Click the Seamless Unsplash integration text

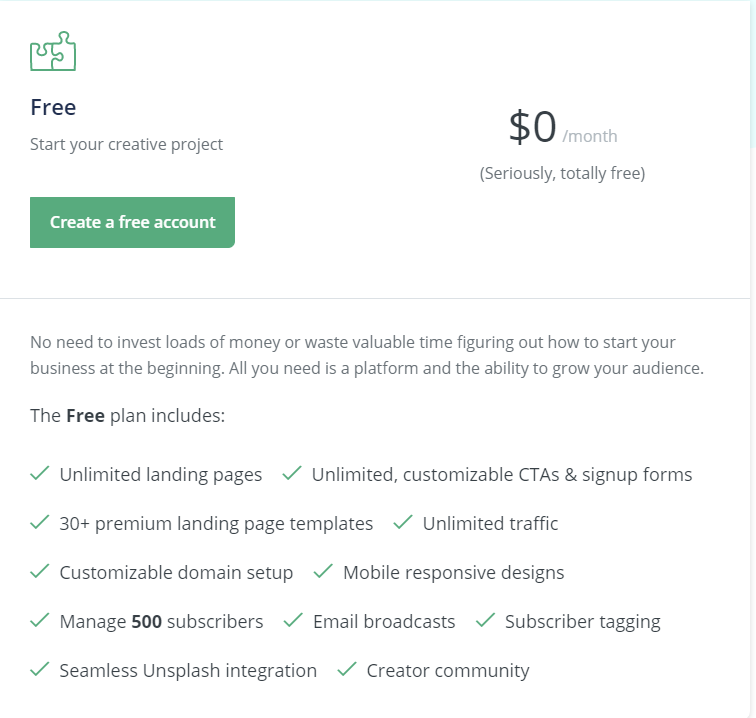[x=188, y=671]
